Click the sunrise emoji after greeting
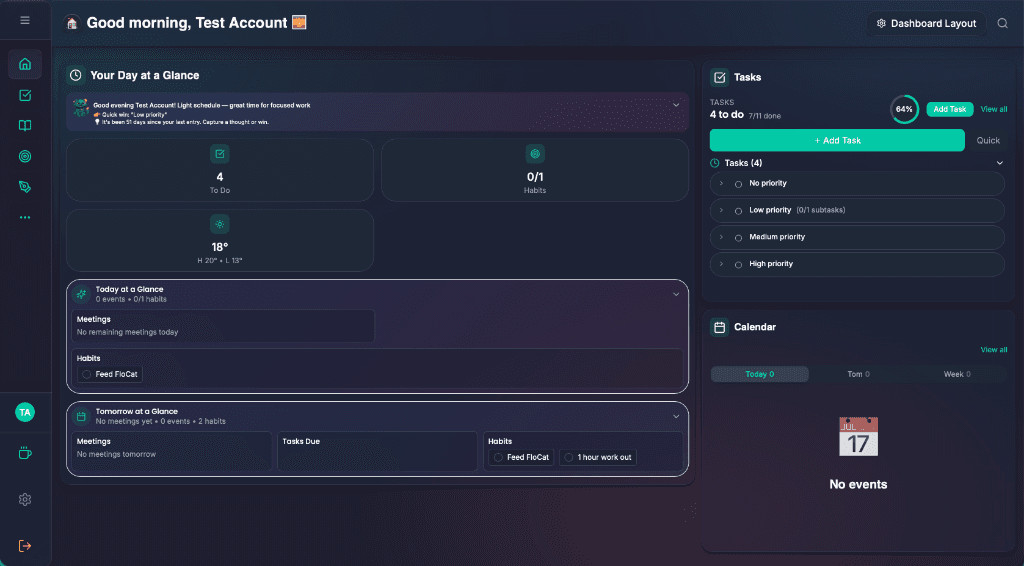This screenshot has width=1024, height=566. click(x=299, y=22)
